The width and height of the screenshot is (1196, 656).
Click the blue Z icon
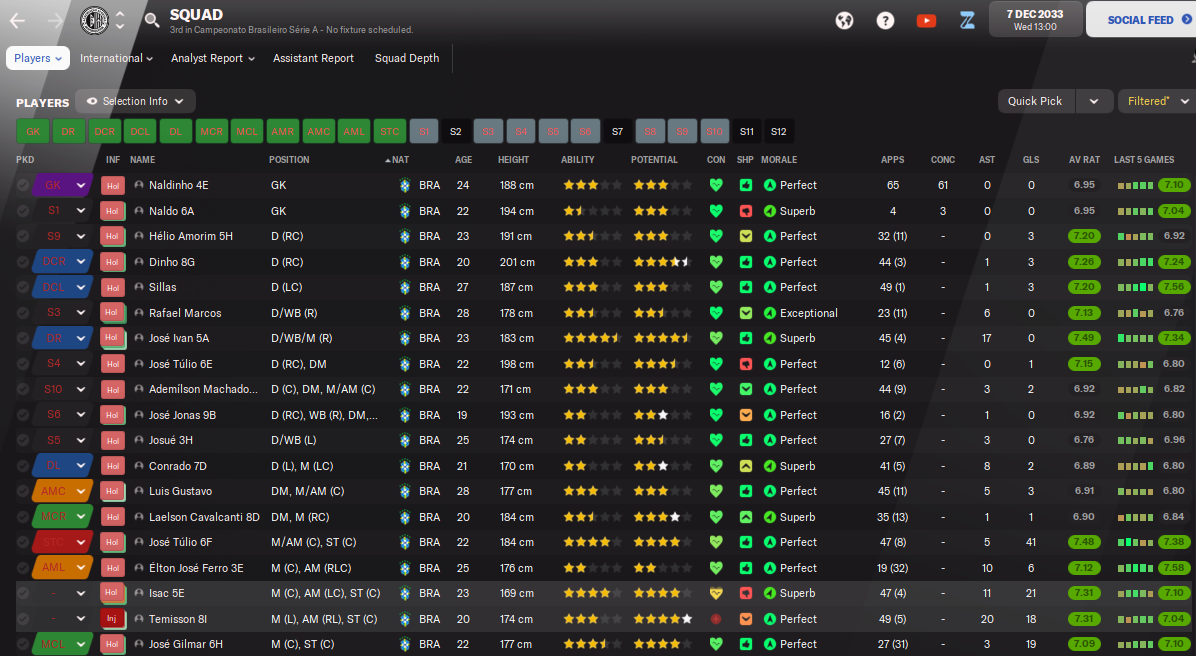[x=967, y=21]
